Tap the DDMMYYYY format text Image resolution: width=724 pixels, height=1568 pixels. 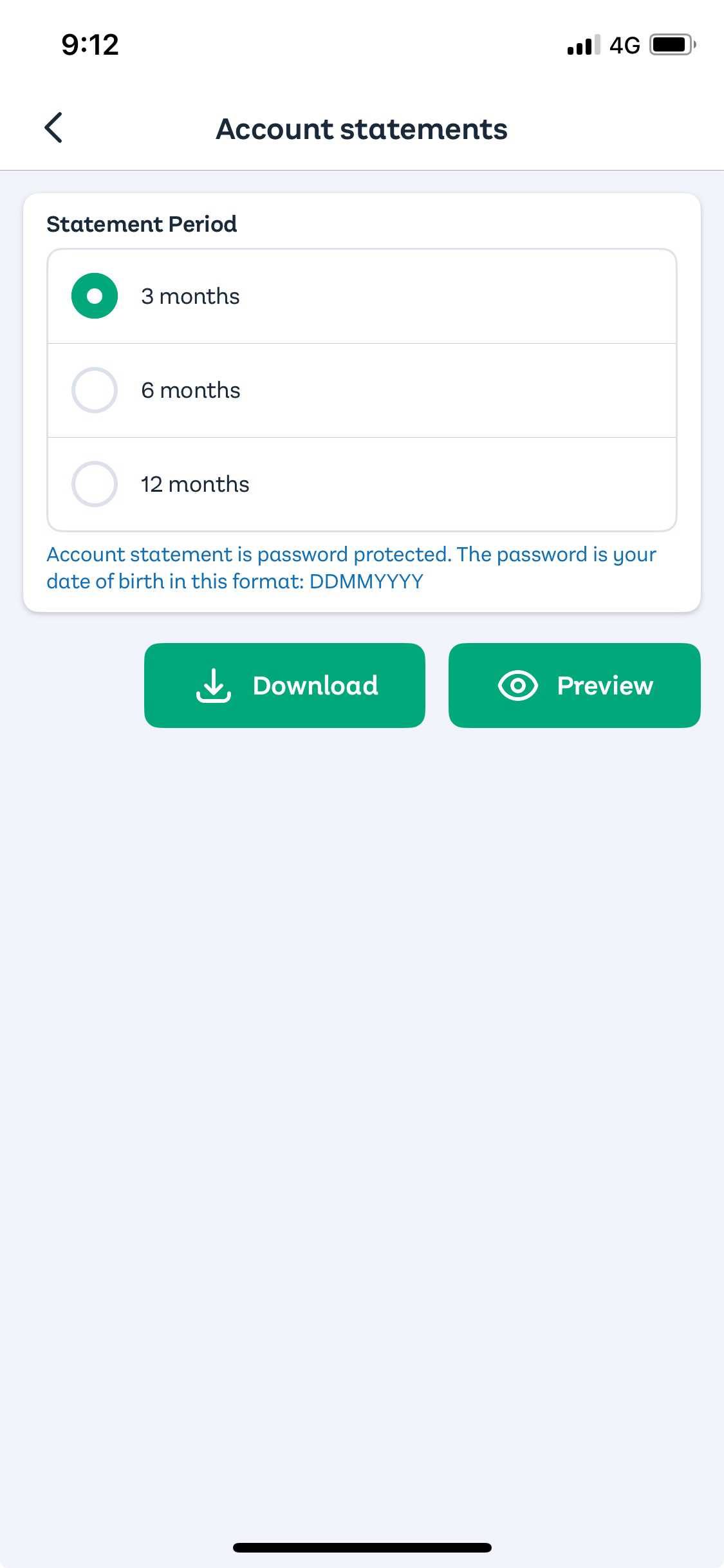366,581
